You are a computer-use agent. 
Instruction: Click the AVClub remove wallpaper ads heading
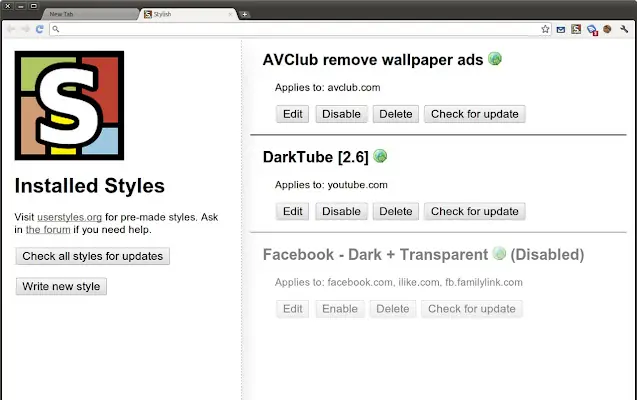coord(373,60)
